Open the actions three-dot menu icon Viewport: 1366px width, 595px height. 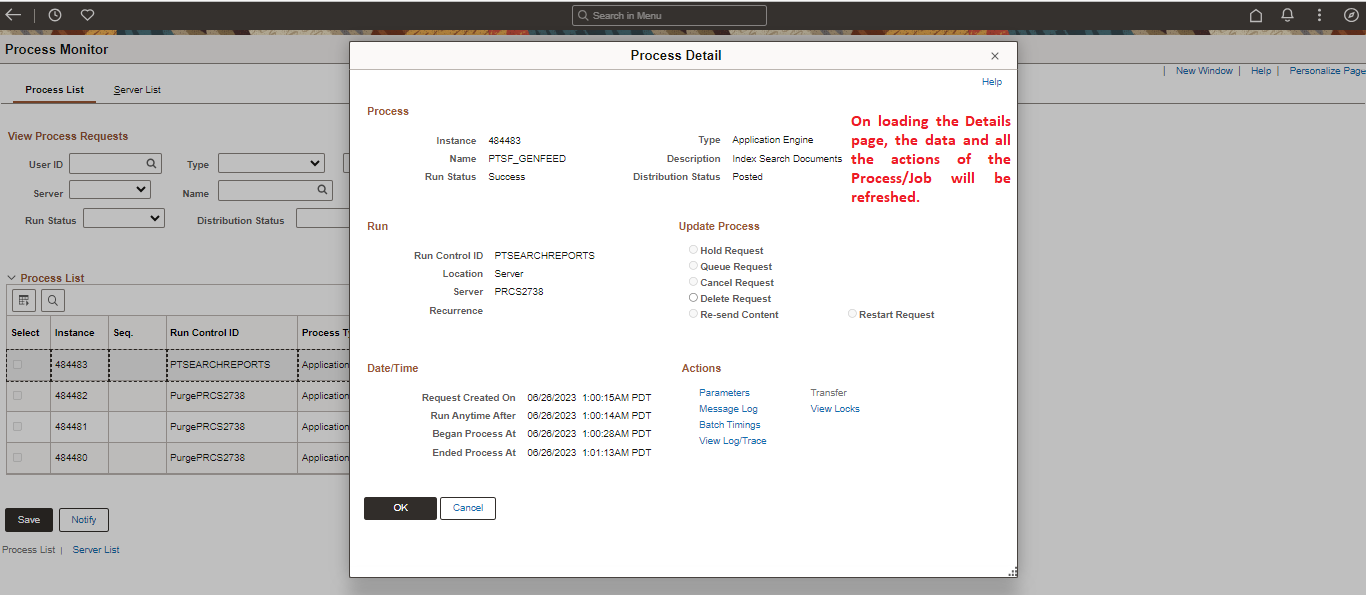tap(1319, 14)
